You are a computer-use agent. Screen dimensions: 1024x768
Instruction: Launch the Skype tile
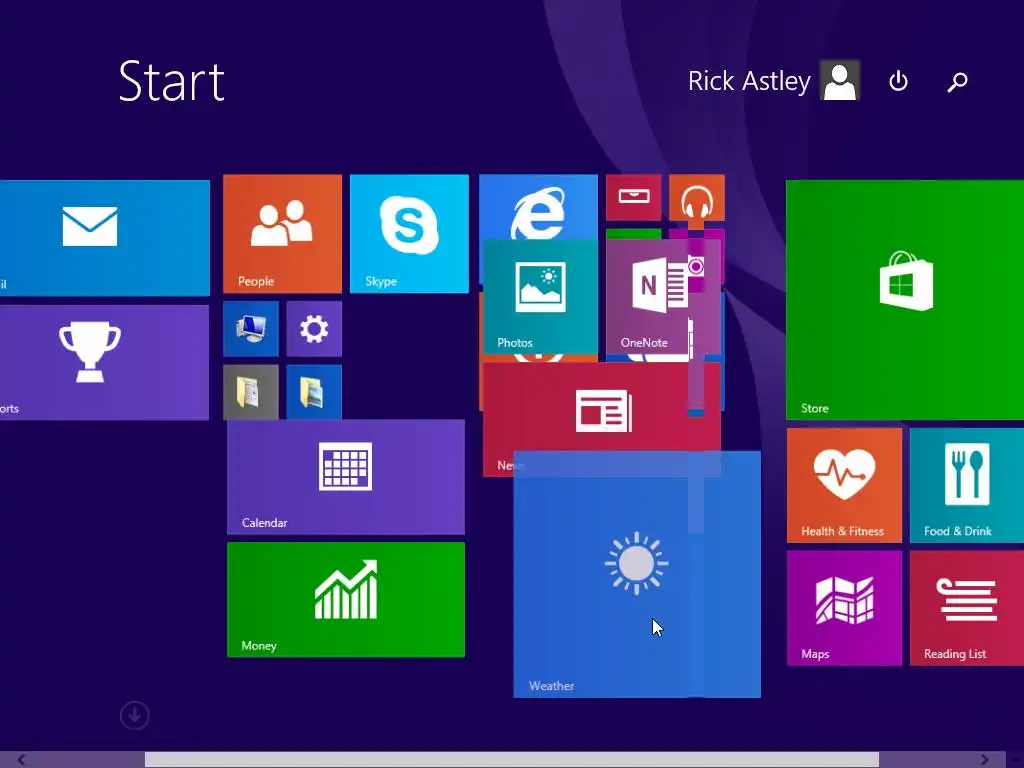pos(409,233)
